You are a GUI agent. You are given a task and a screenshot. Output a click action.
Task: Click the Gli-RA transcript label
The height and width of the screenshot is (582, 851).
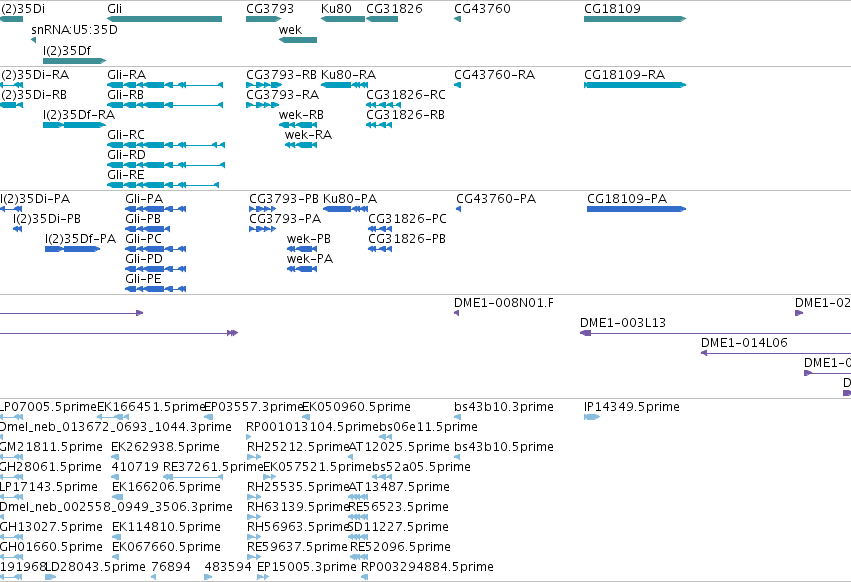click(126, 74)
